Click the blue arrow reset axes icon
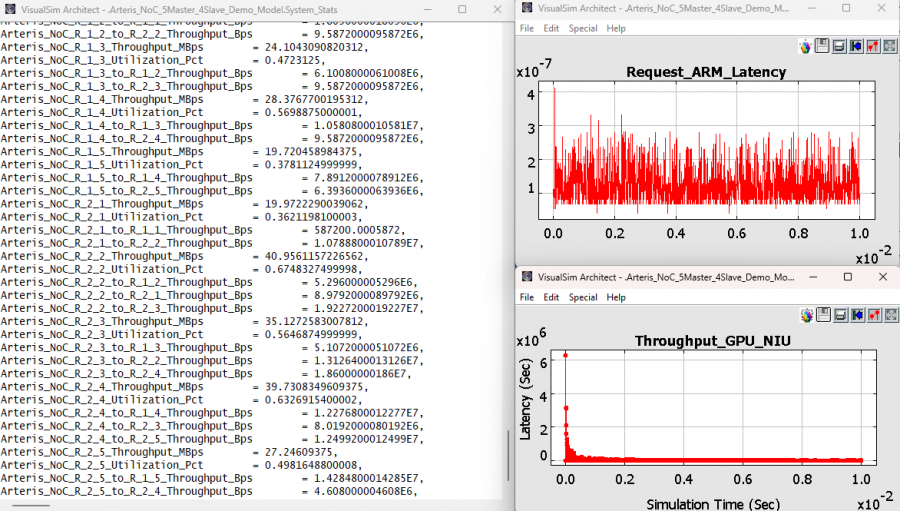900x511 pixels. tap(856, 46)
